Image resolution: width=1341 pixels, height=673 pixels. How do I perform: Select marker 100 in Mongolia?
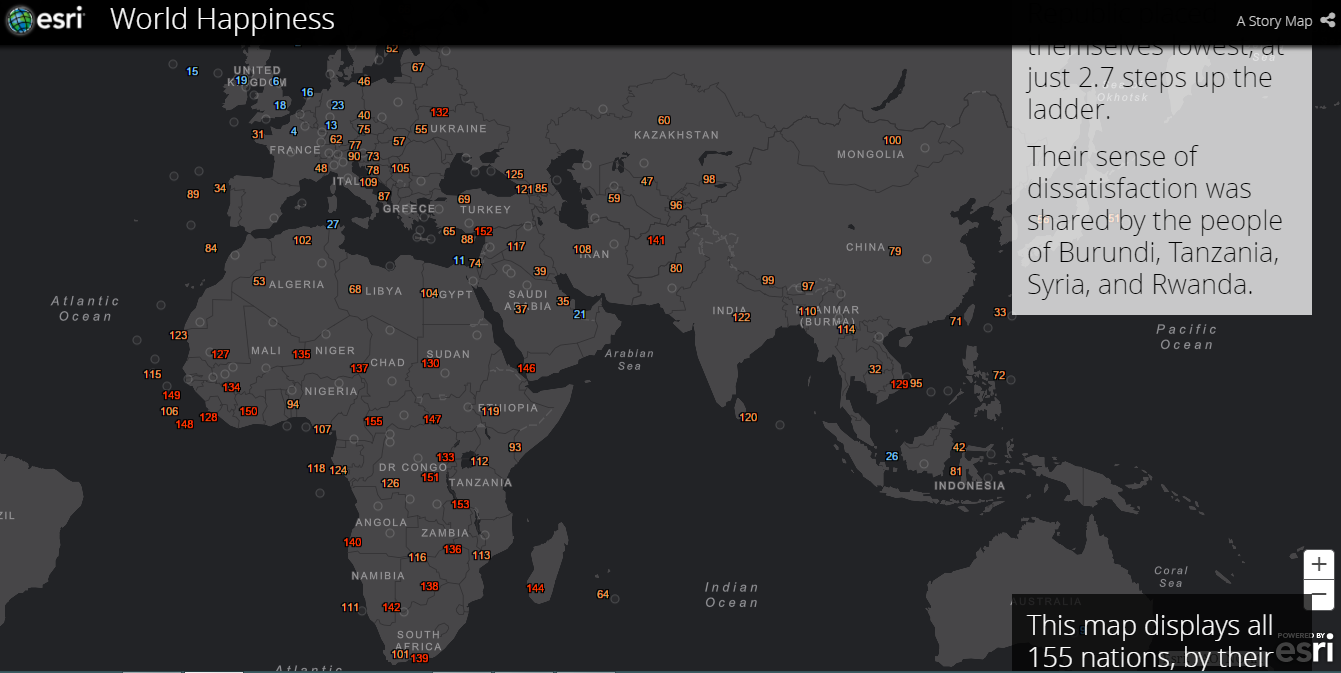892,141
